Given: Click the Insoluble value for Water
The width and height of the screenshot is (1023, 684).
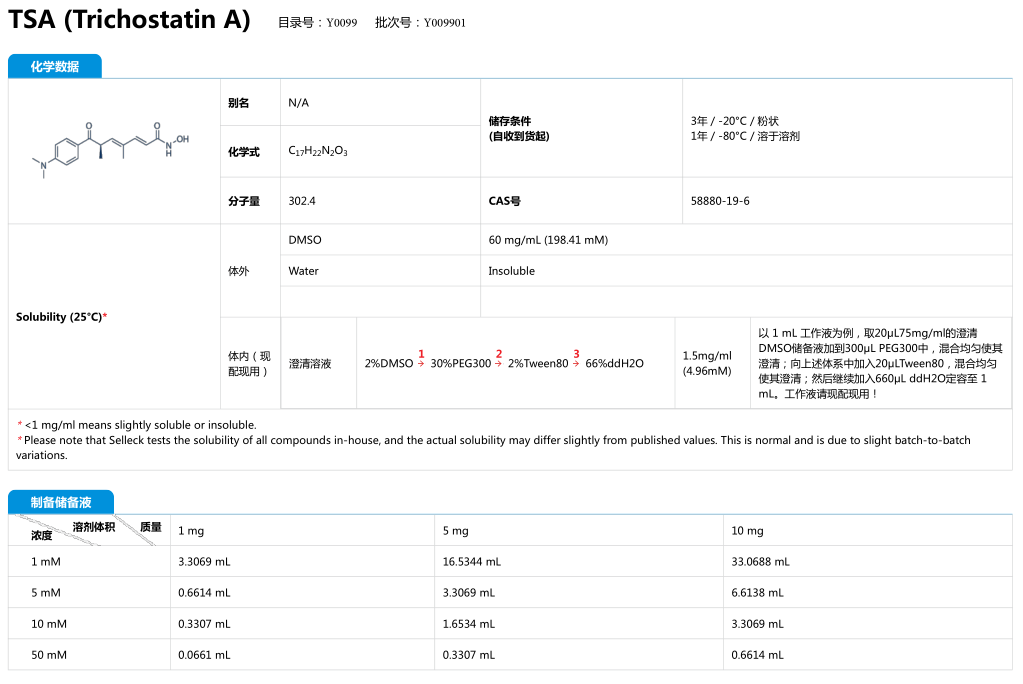Looking at the screenshot, I should 512,271.
